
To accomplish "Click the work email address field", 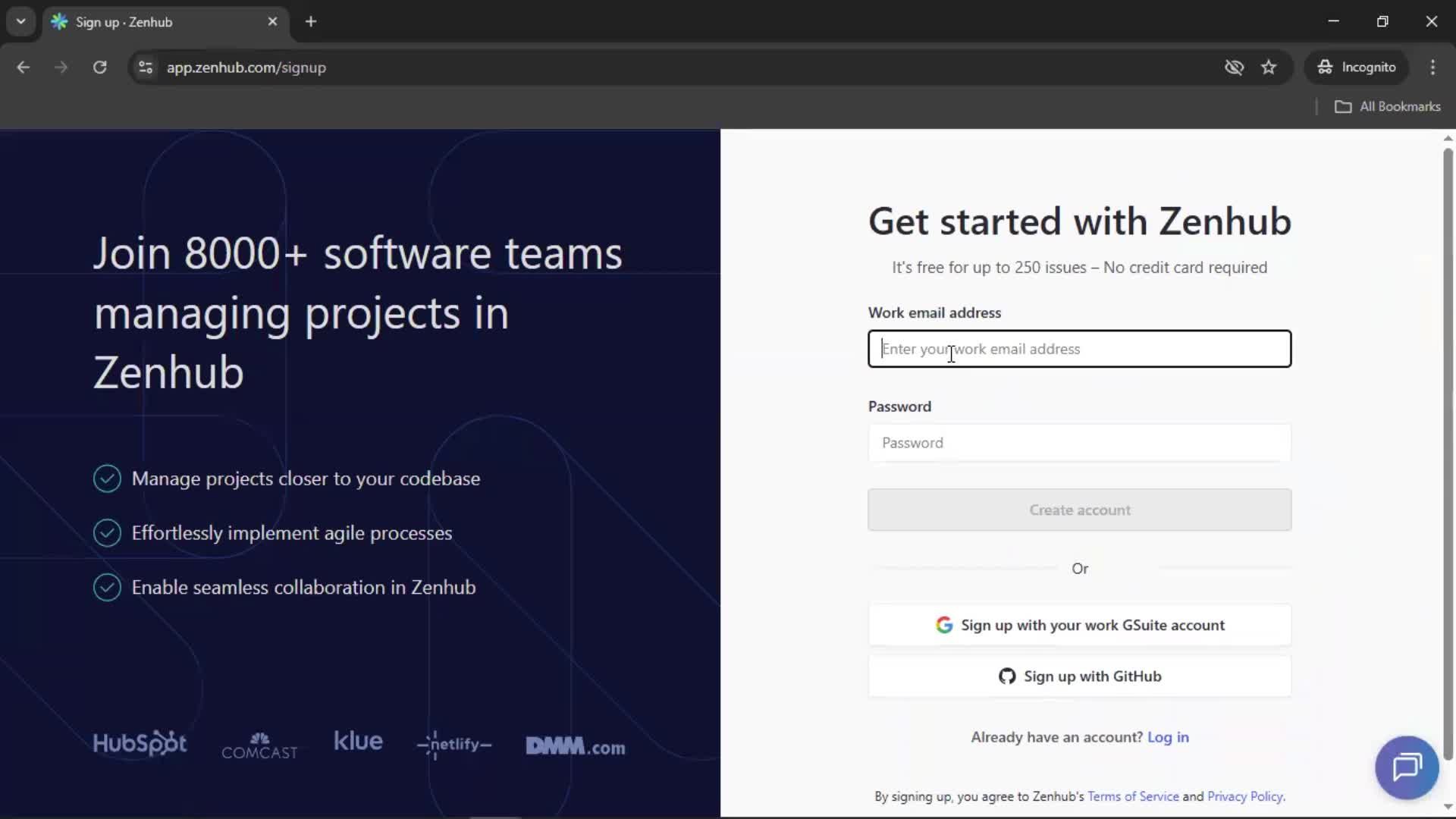I will [1079, 349].
